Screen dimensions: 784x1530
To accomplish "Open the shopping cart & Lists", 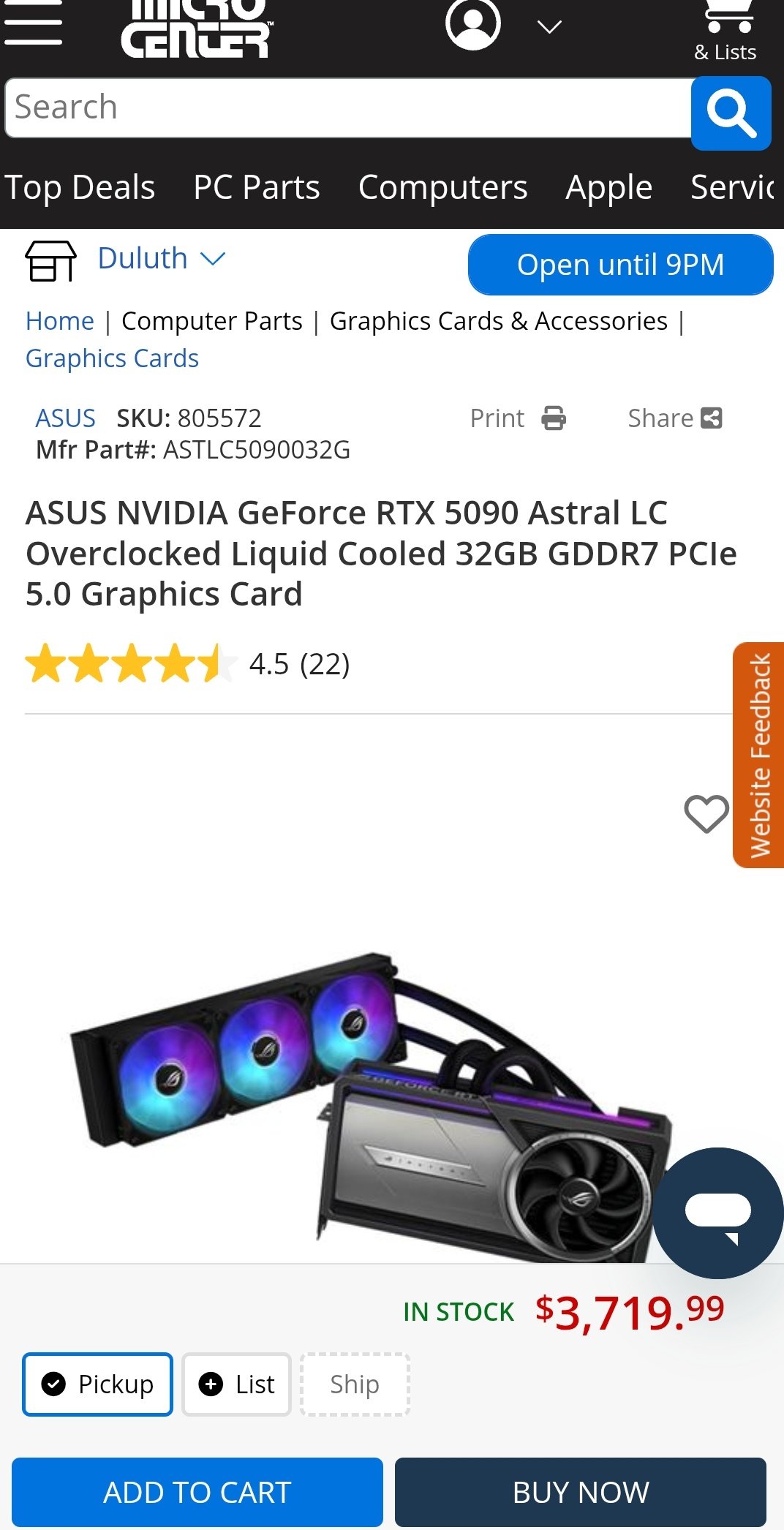I will [725, 31].
